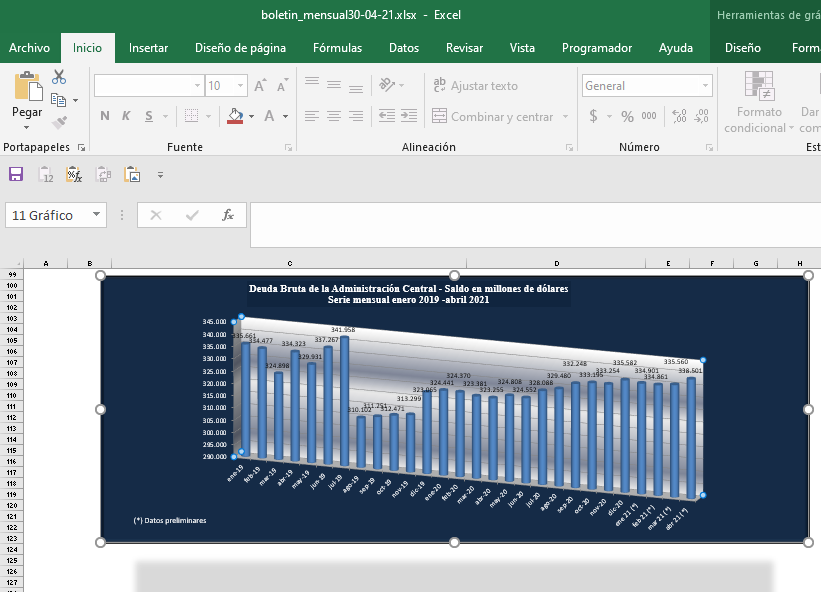Apply fill color paint bucket
821x592 pixels.
point(235,116)
